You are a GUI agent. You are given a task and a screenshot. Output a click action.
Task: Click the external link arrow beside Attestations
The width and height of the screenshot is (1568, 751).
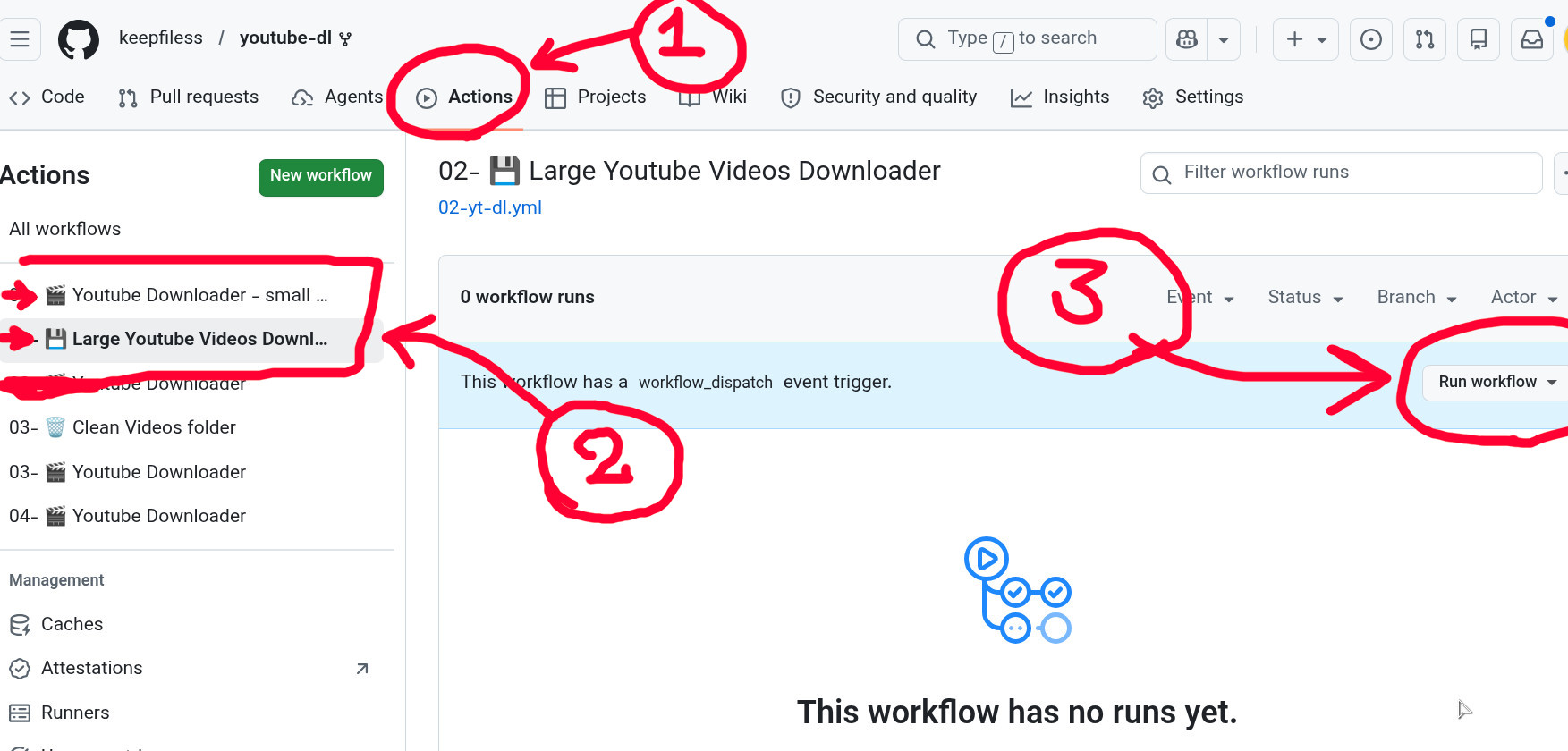(x=362, y=669)
